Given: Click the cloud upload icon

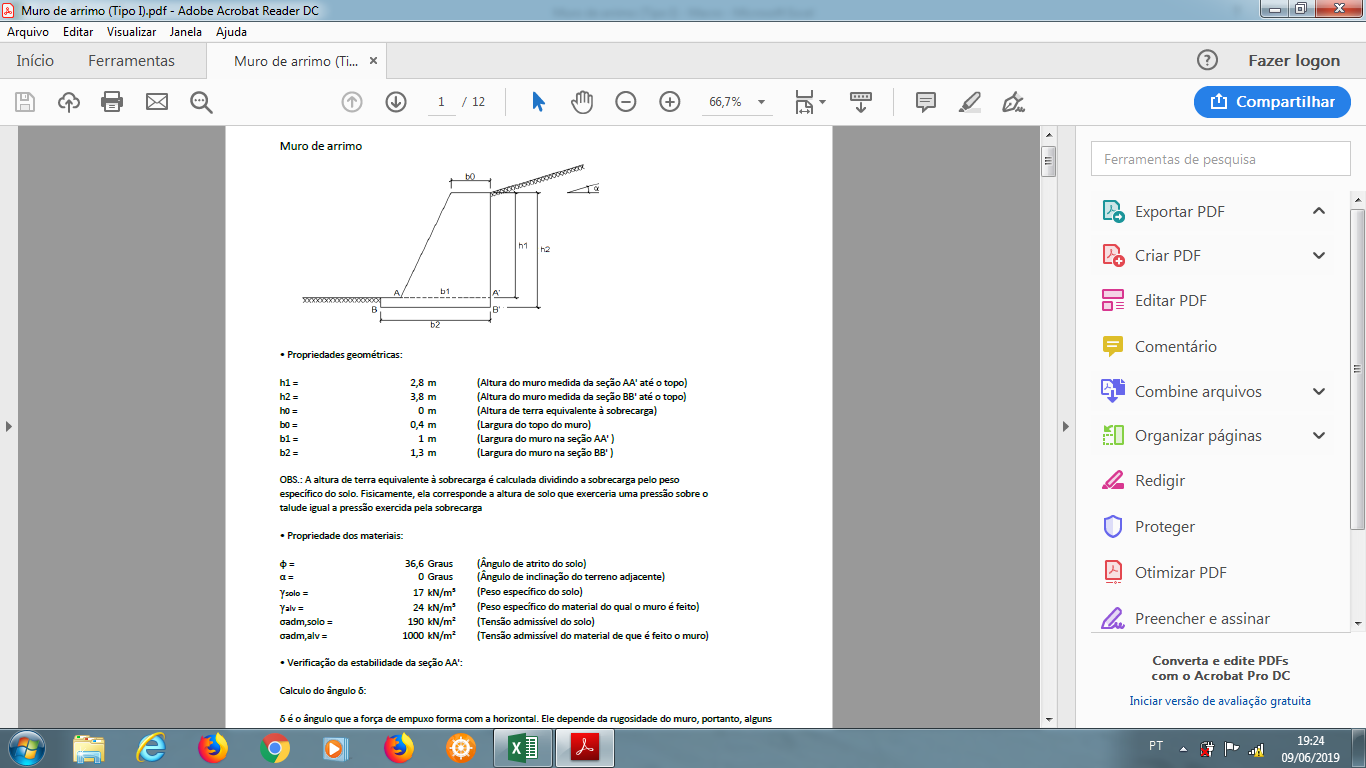Looking at the screenshot, I should click(69, 102).
